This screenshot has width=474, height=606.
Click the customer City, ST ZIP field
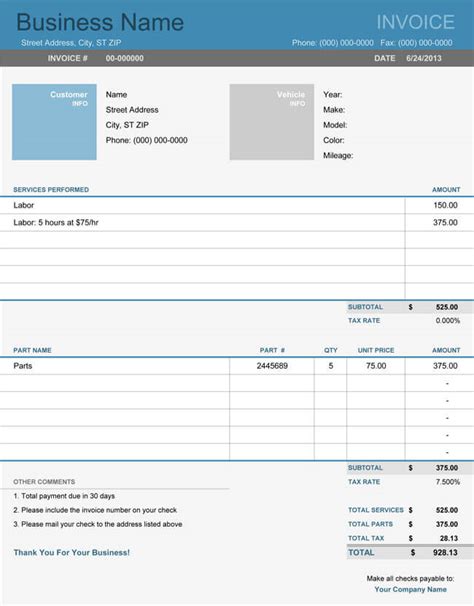pyautogui.click(x=127, y=125)
